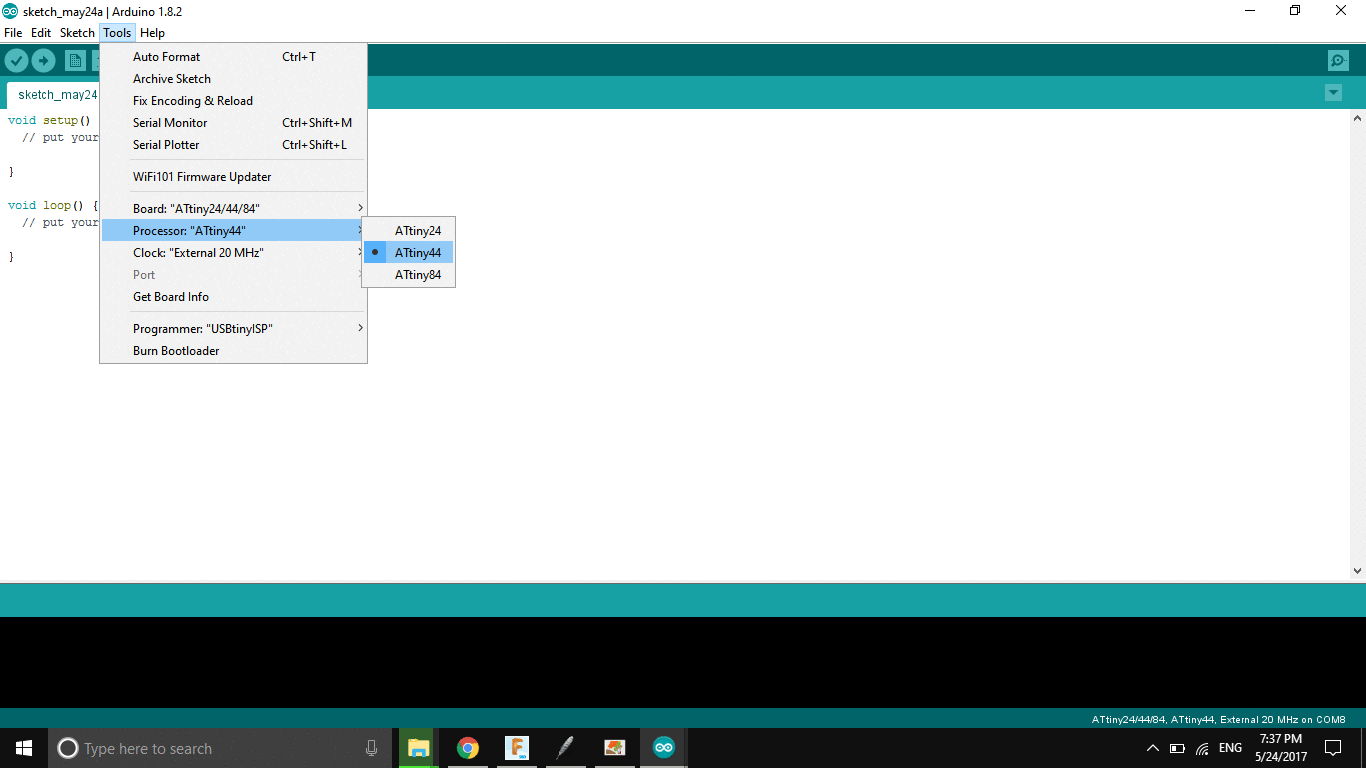Switch to the sketch_may24a tab
Image resolution: width=1366 pixels, height=768 pixels.
(55, 95)
